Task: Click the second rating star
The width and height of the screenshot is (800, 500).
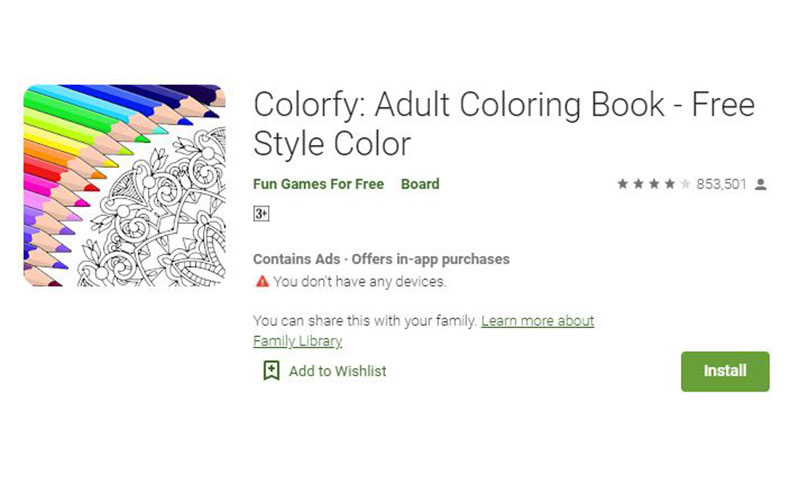Action: tap(638, 184)
